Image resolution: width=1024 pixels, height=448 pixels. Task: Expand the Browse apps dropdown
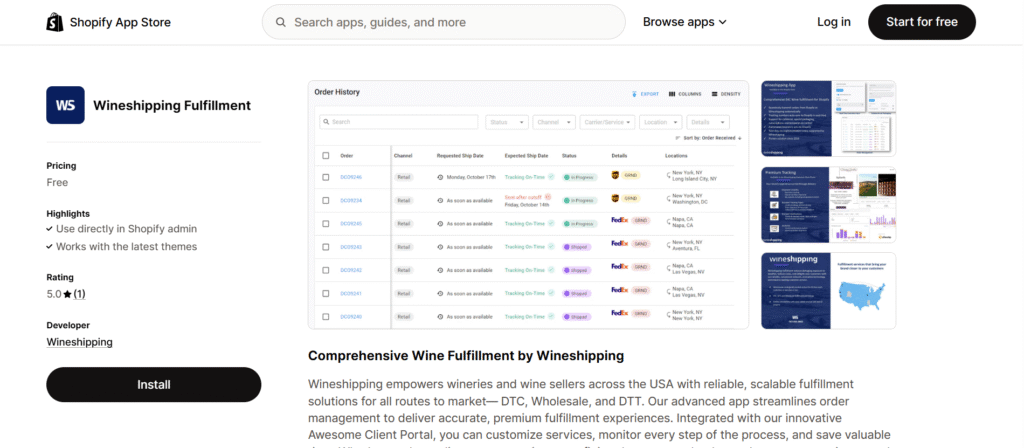684,22
